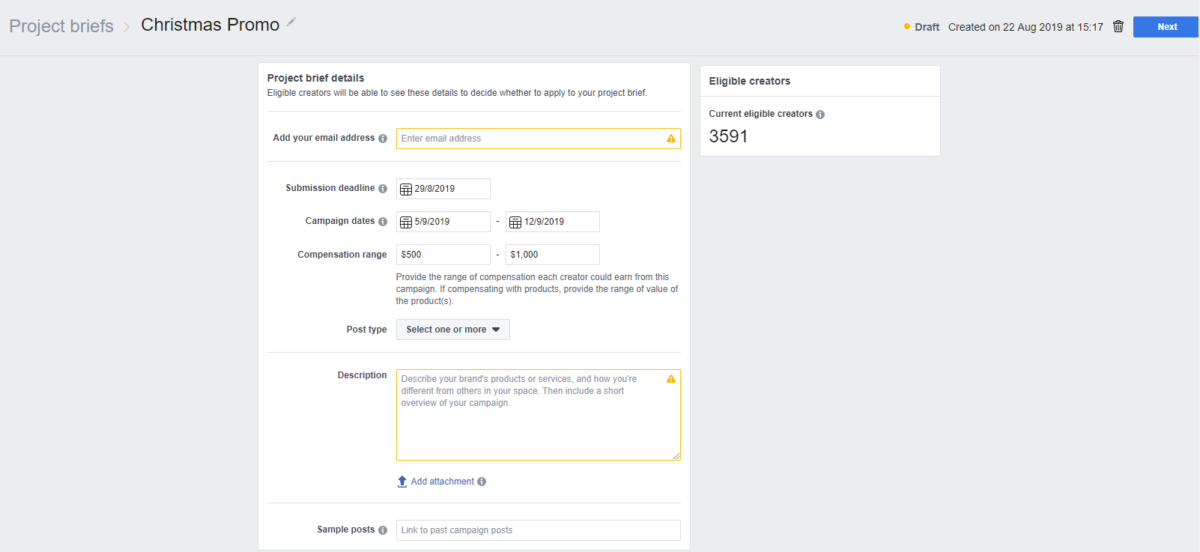Screen dimensions: 1200x552
Task: Click into the Description text area
Action: [538, 415]
